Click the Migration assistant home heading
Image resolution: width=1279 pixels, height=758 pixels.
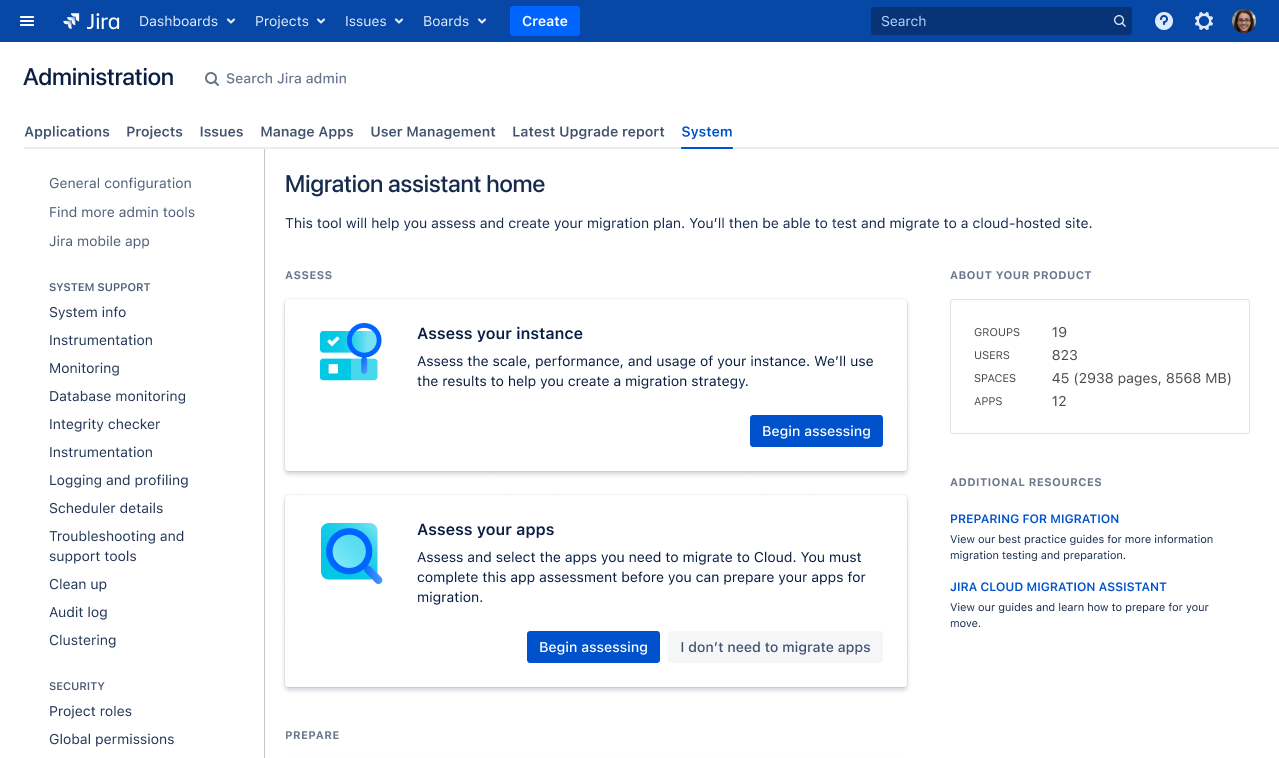point(415,184)
